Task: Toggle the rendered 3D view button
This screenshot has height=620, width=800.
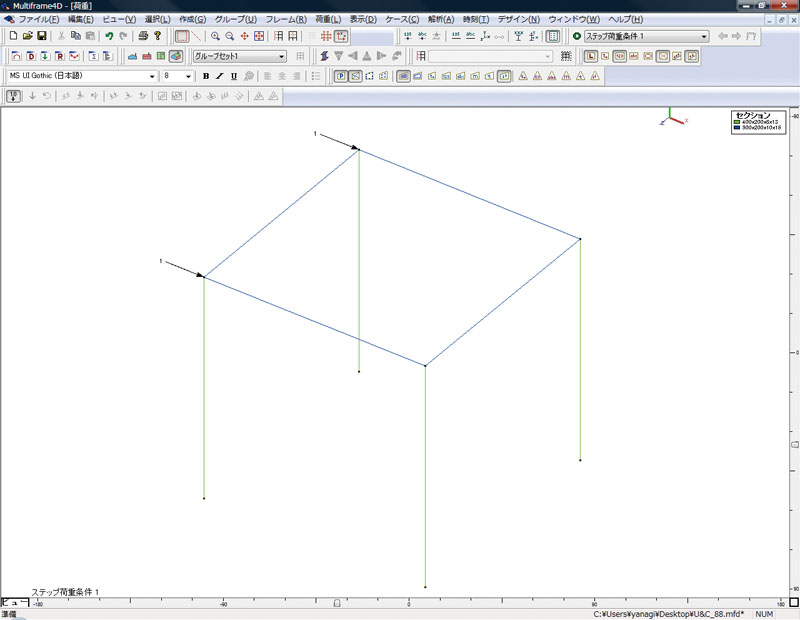Action: click(176, 56)
